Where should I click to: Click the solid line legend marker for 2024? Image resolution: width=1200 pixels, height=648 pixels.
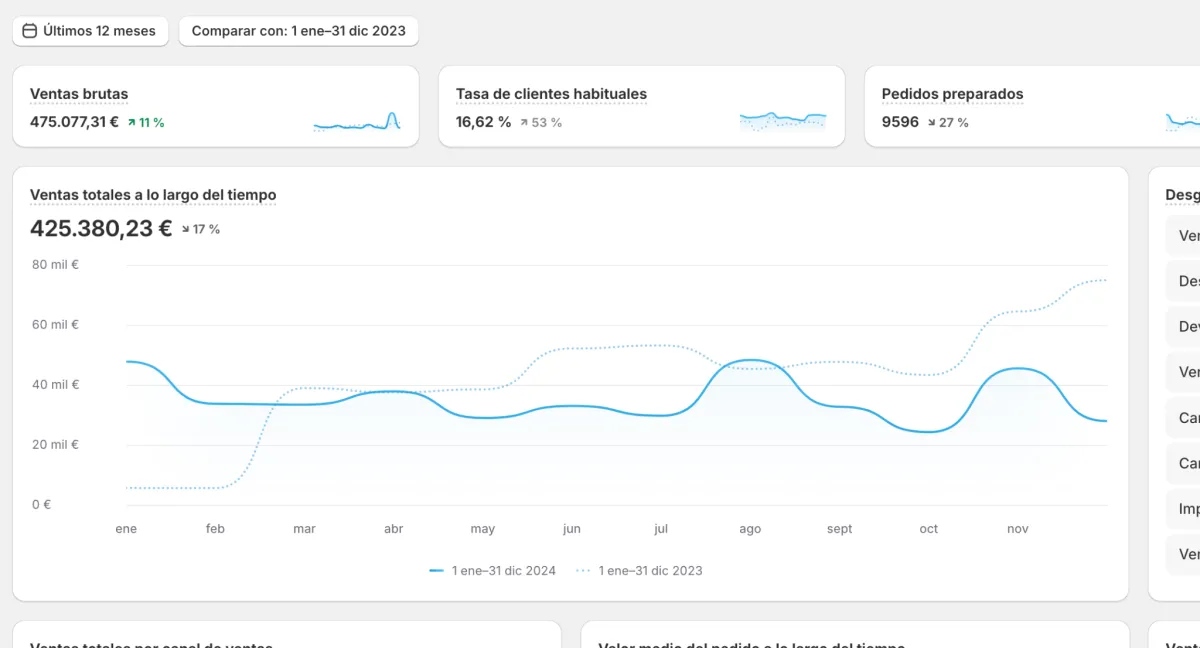[436, 571]
